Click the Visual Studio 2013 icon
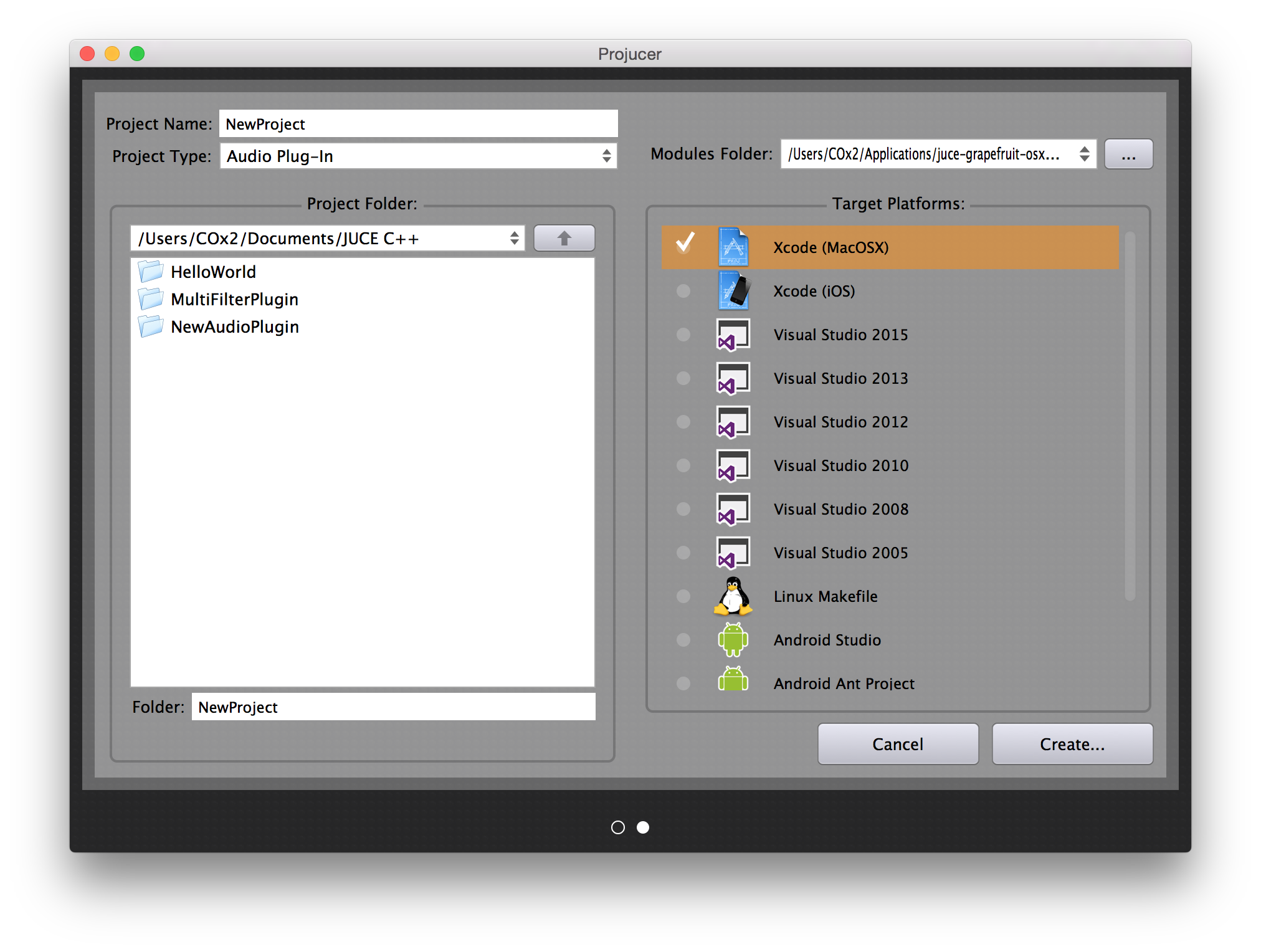The image size is (1261, 952). pos(733,378)
